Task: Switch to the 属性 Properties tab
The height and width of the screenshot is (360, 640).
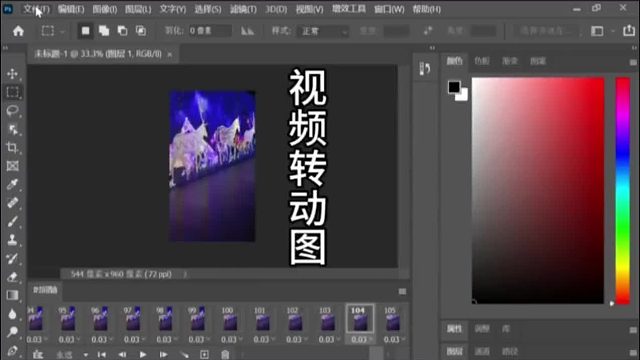Action: coord(454,329)
